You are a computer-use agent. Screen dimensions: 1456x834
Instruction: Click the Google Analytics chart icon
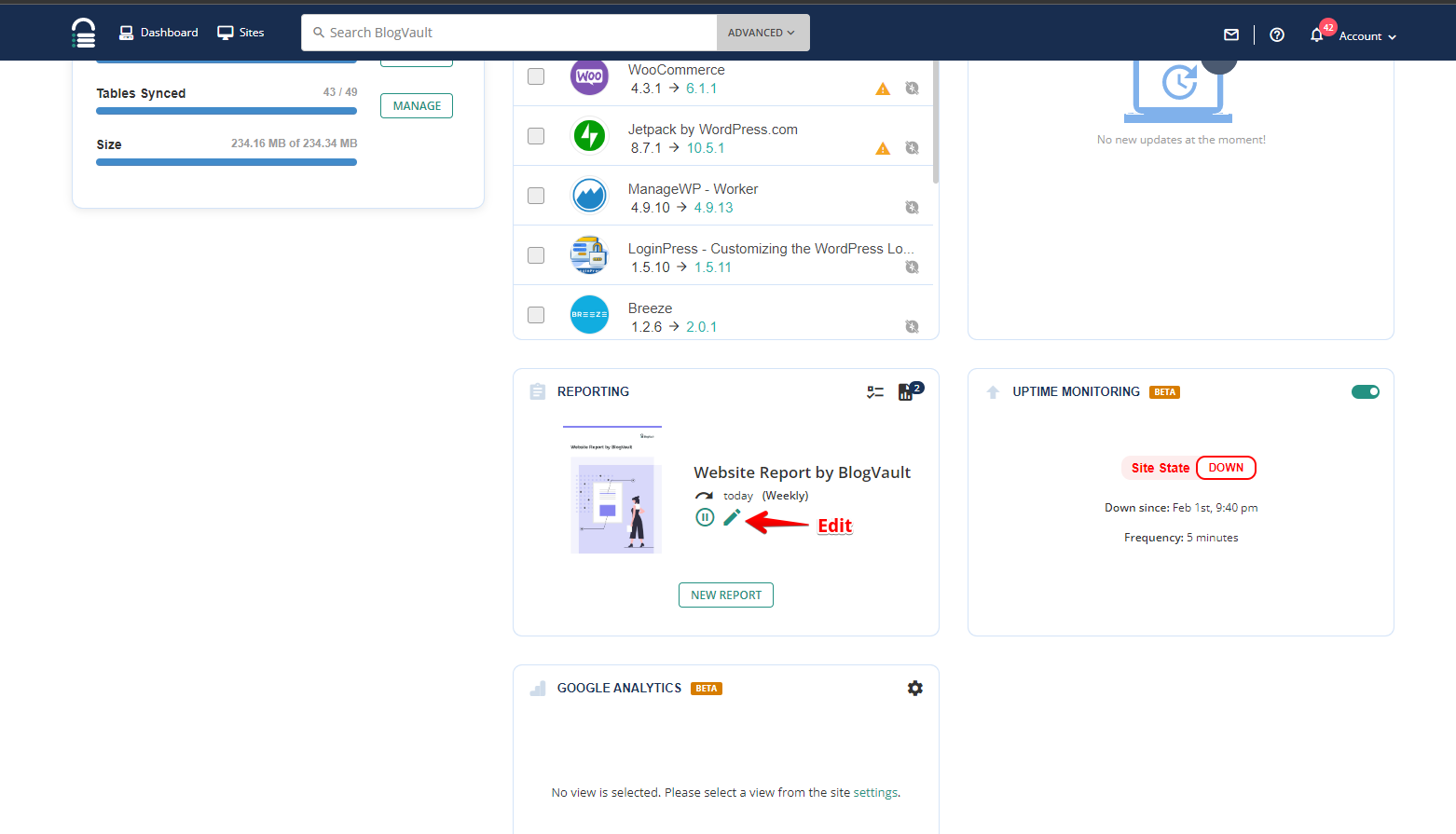coord(538,689)
